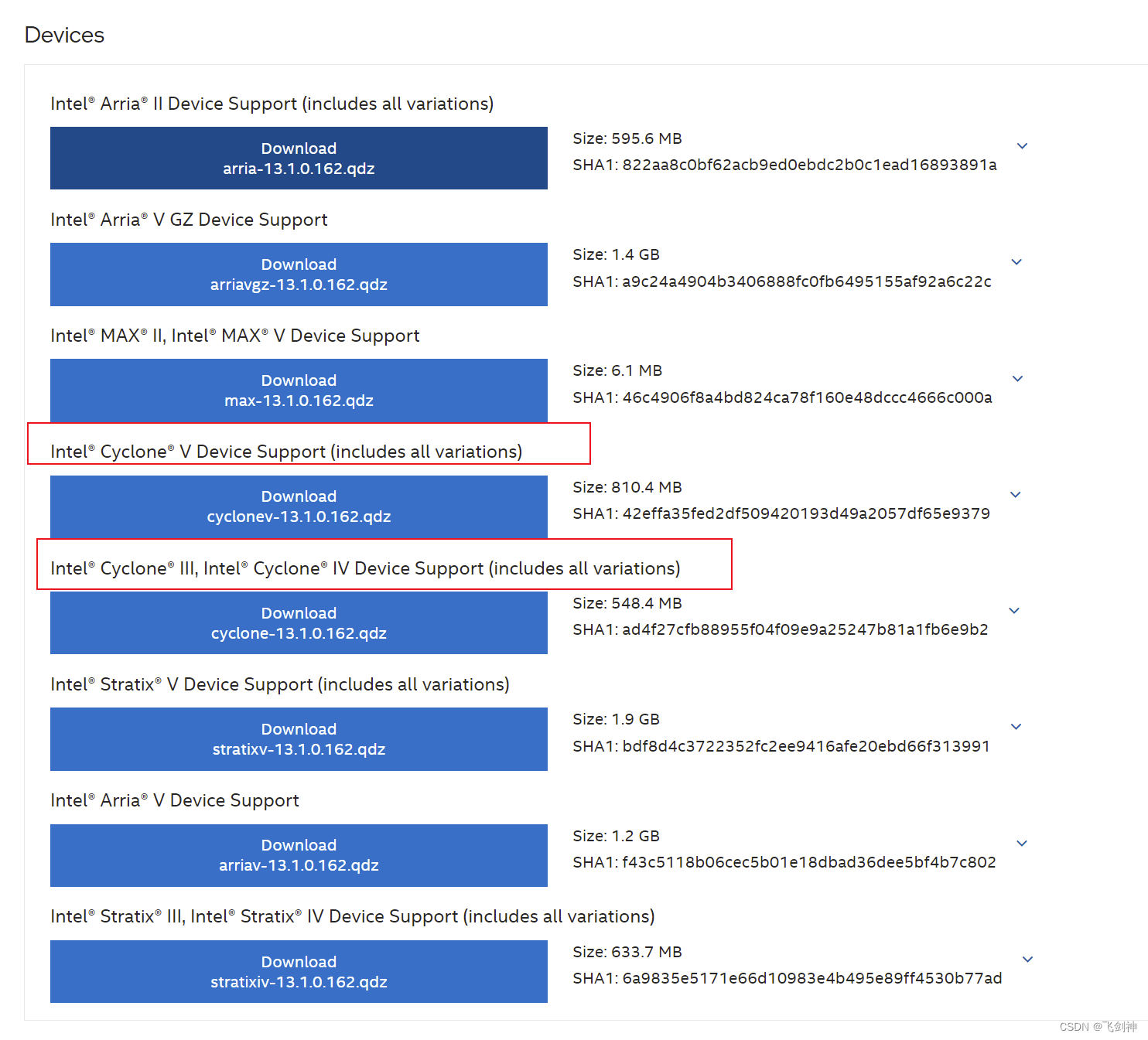Download the cyclonev-13.1.0.162.qdz file
The image size is (1148, 1040).
tap(299, 506)
